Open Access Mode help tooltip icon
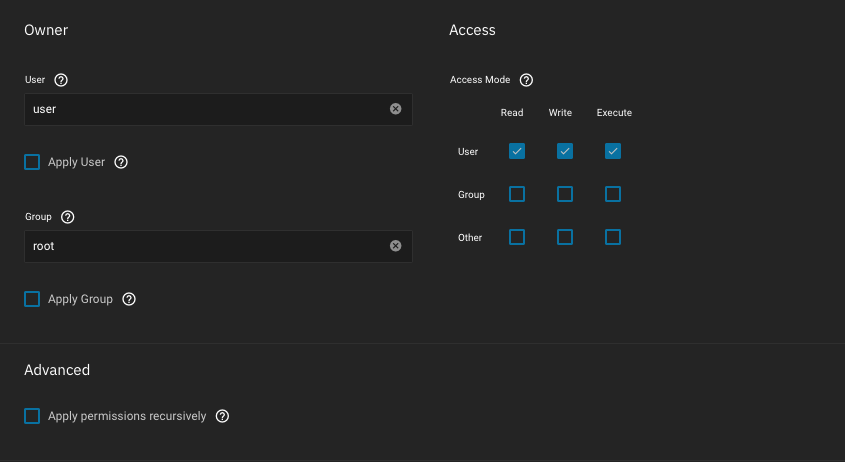 pyautogui.click(x=526, y=80)
